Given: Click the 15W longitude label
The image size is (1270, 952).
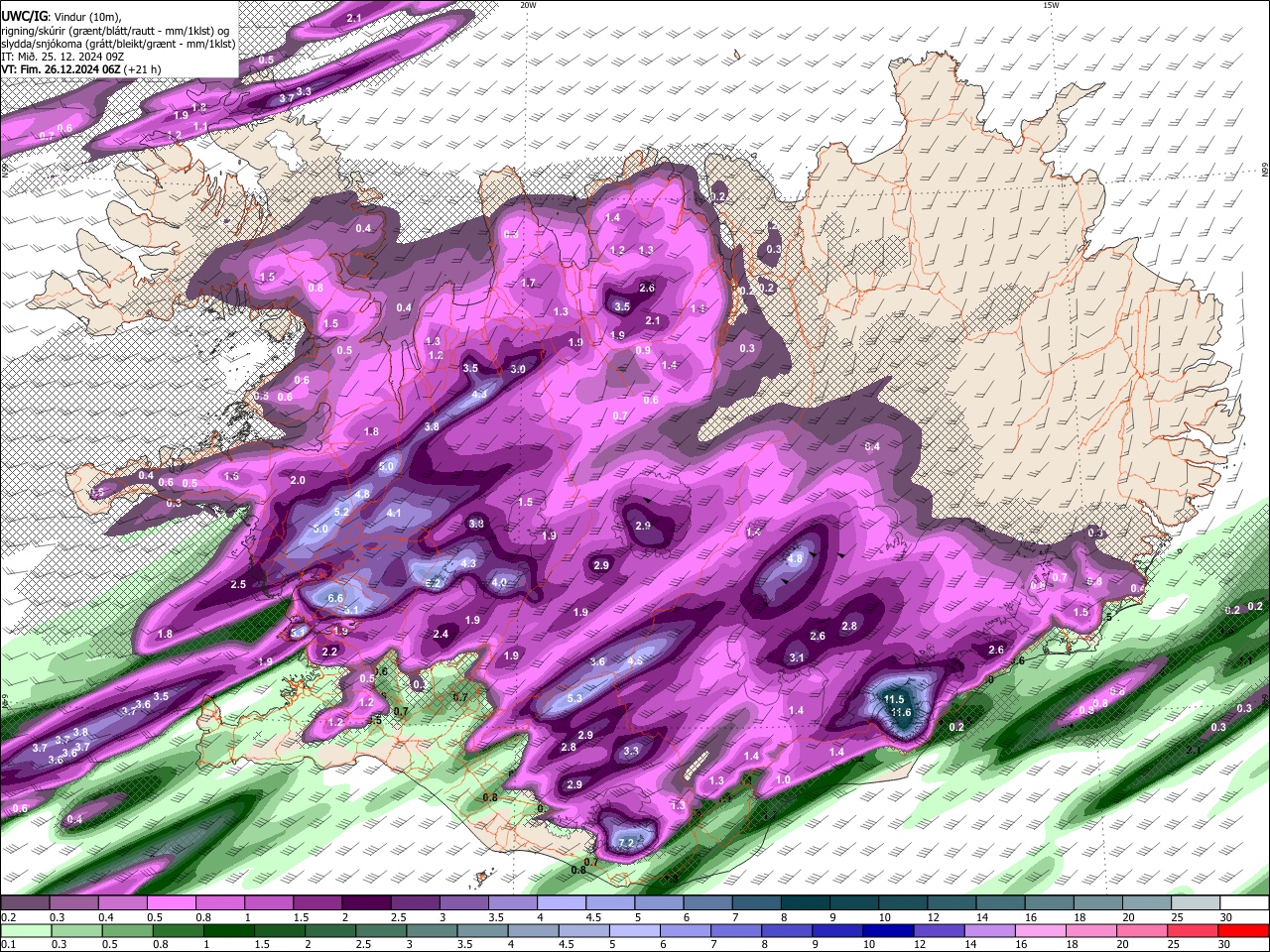Looking at the screenshot, I should (1051, 5).
